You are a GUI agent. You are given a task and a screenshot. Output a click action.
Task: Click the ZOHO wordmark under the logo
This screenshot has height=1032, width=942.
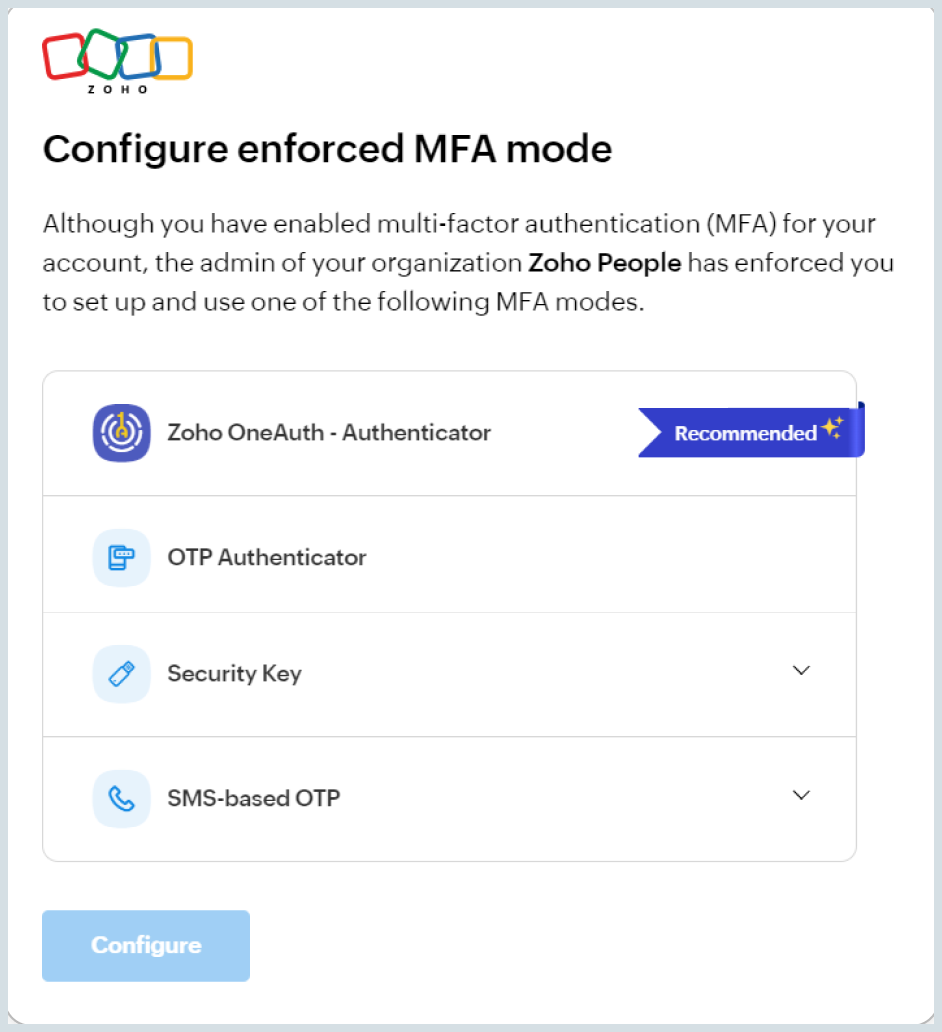pos(117,89)
